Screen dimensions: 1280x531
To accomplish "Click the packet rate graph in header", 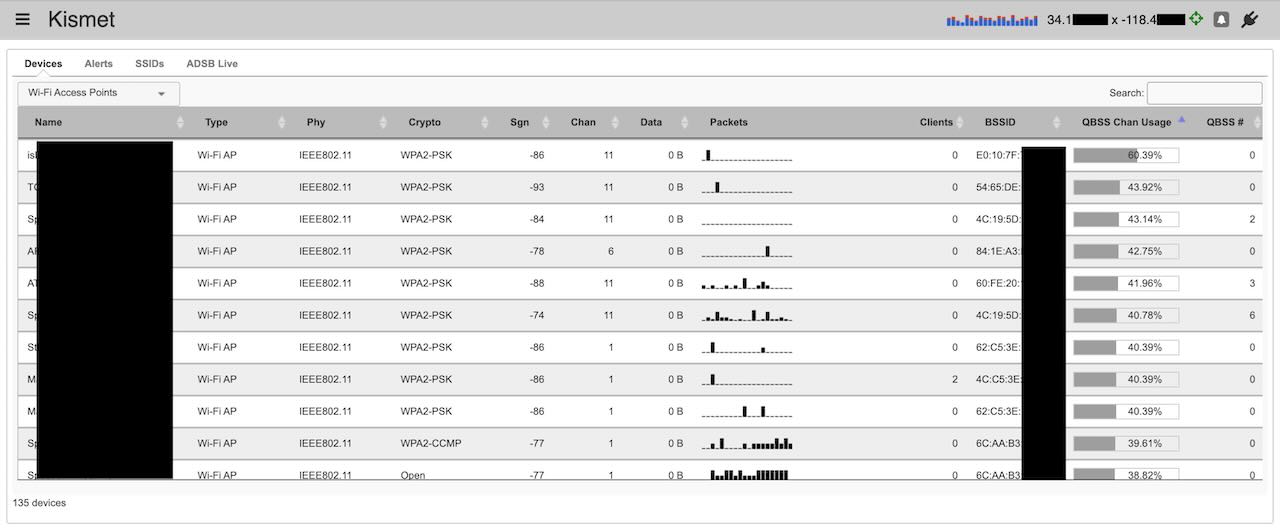I will [x=992, y=19].
